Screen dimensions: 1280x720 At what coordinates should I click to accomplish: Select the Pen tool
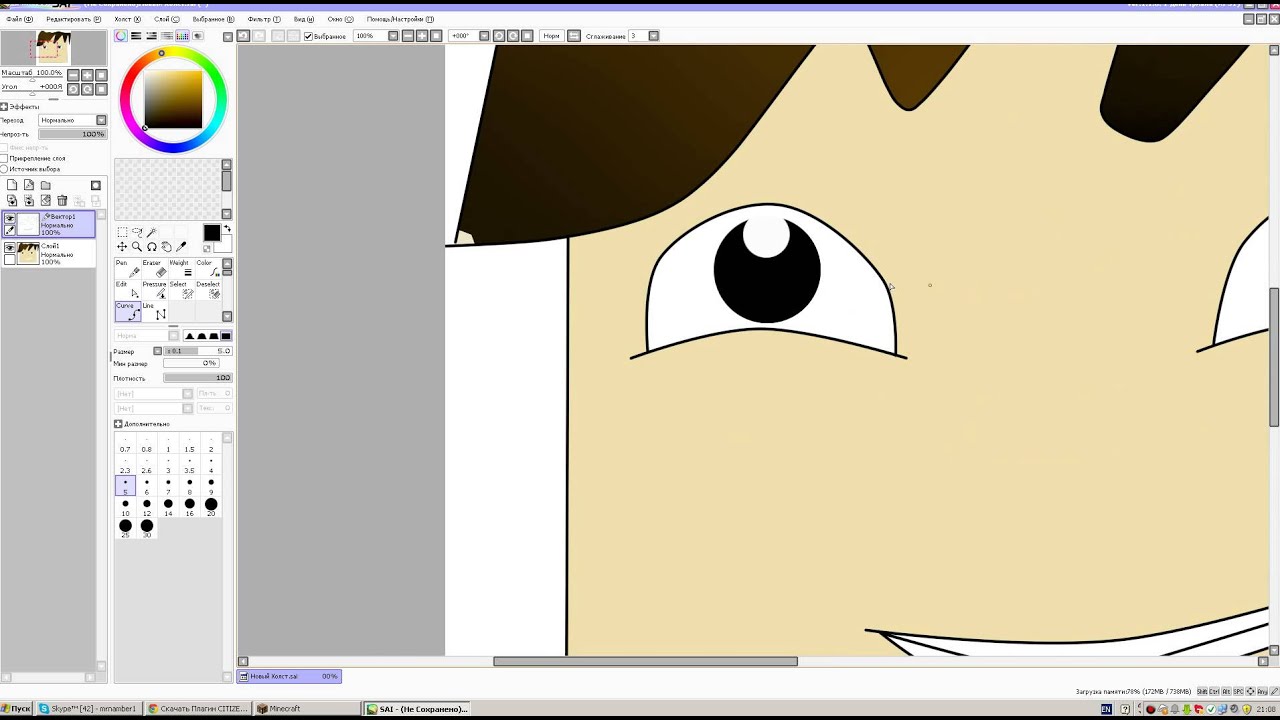(126, 268)
